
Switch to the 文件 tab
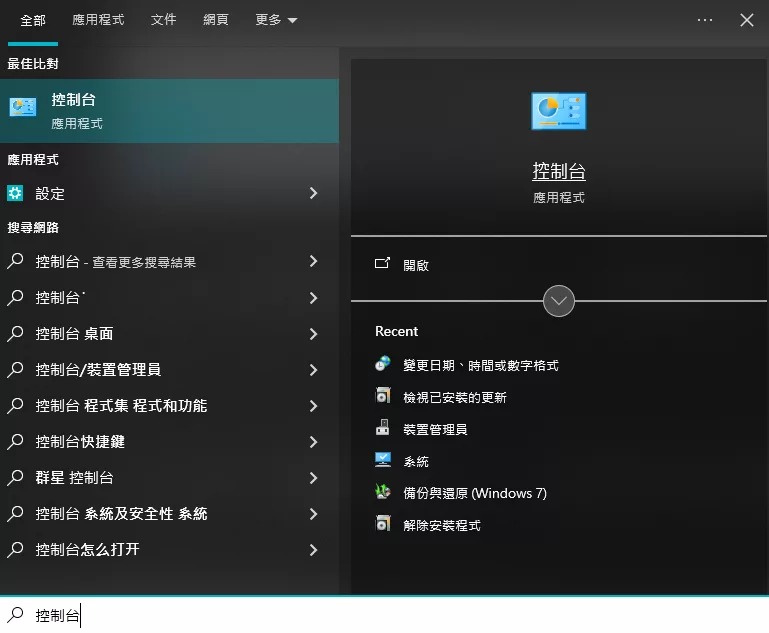pyautogui.click(x=163, y=20)
